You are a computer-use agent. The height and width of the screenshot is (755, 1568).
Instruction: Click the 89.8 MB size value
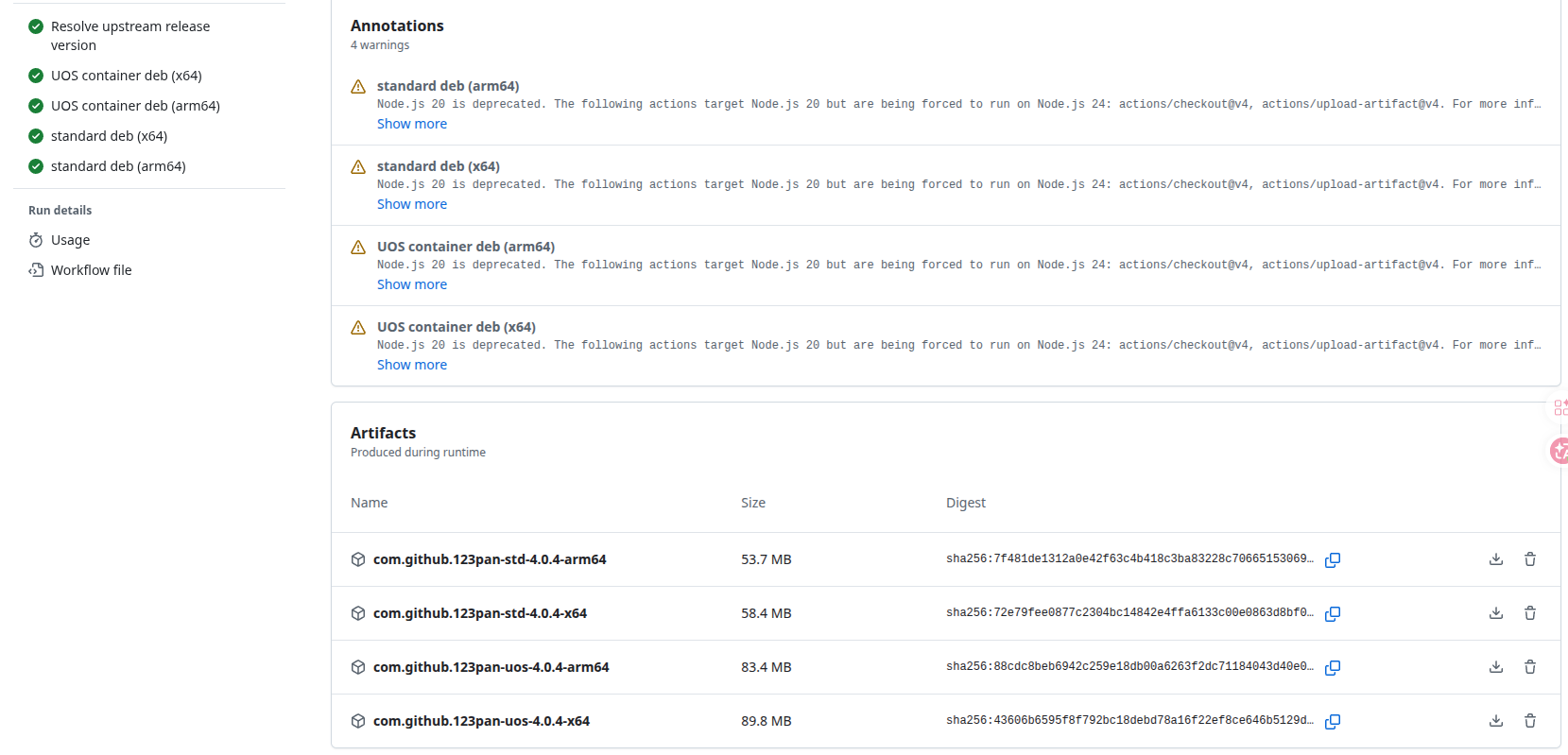click(767, 721)
